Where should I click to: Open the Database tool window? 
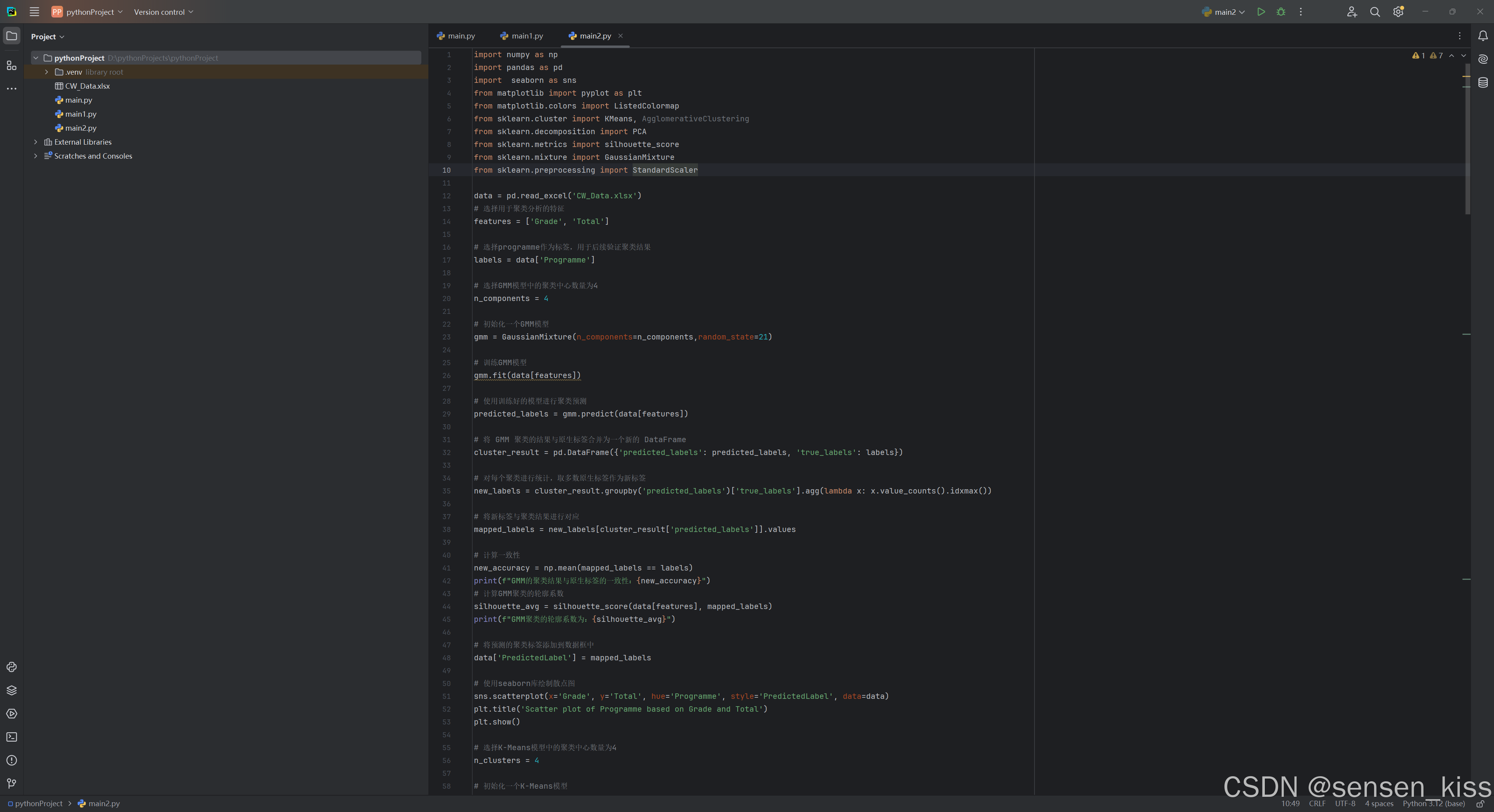point(1482,82)
